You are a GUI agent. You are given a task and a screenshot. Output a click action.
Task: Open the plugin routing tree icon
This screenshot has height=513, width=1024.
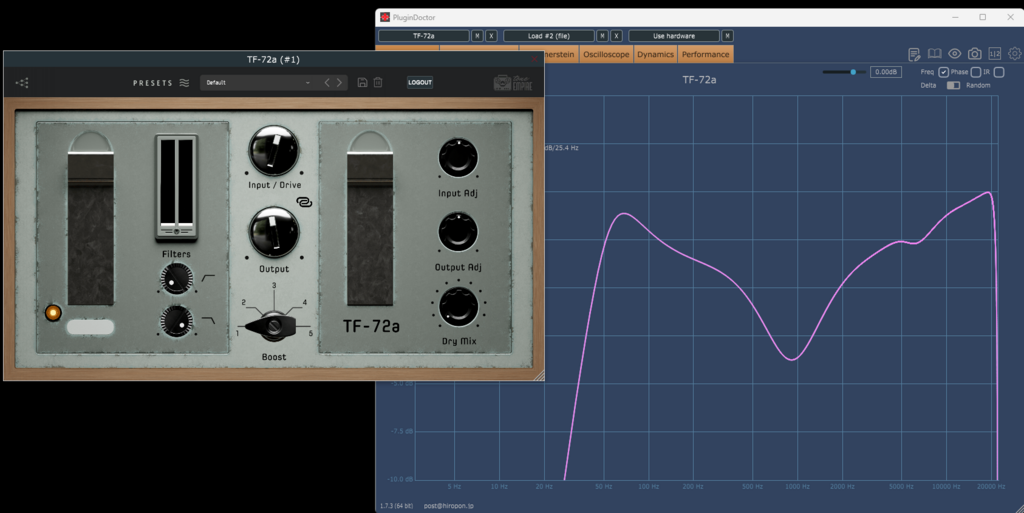(22, 83)
